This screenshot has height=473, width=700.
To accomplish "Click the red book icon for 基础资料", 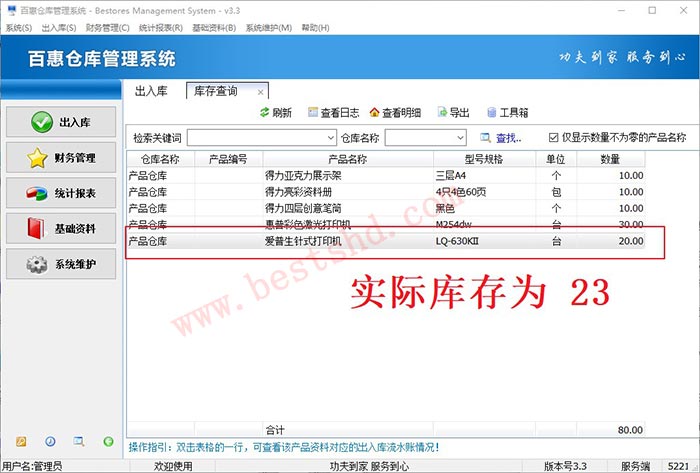I will click(36, 228).
